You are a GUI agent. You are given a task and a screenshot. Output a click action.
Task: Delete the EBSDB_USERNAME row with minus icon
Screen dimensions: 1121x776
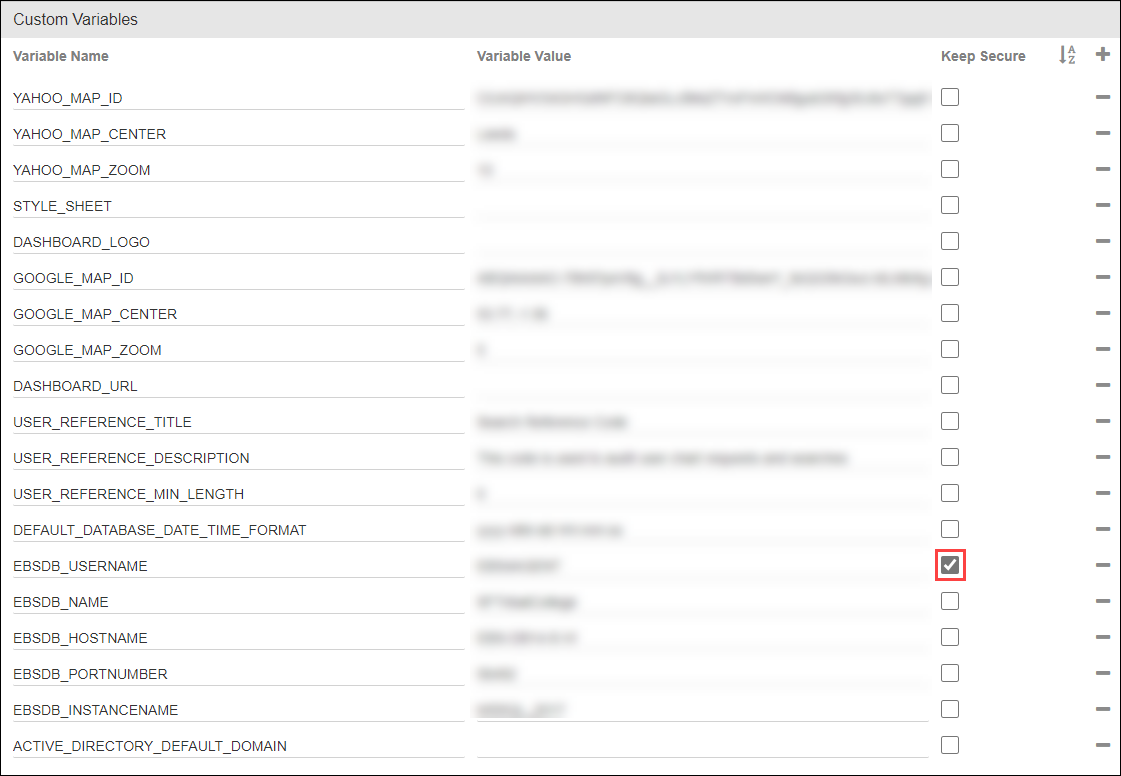click(1103, 565)
